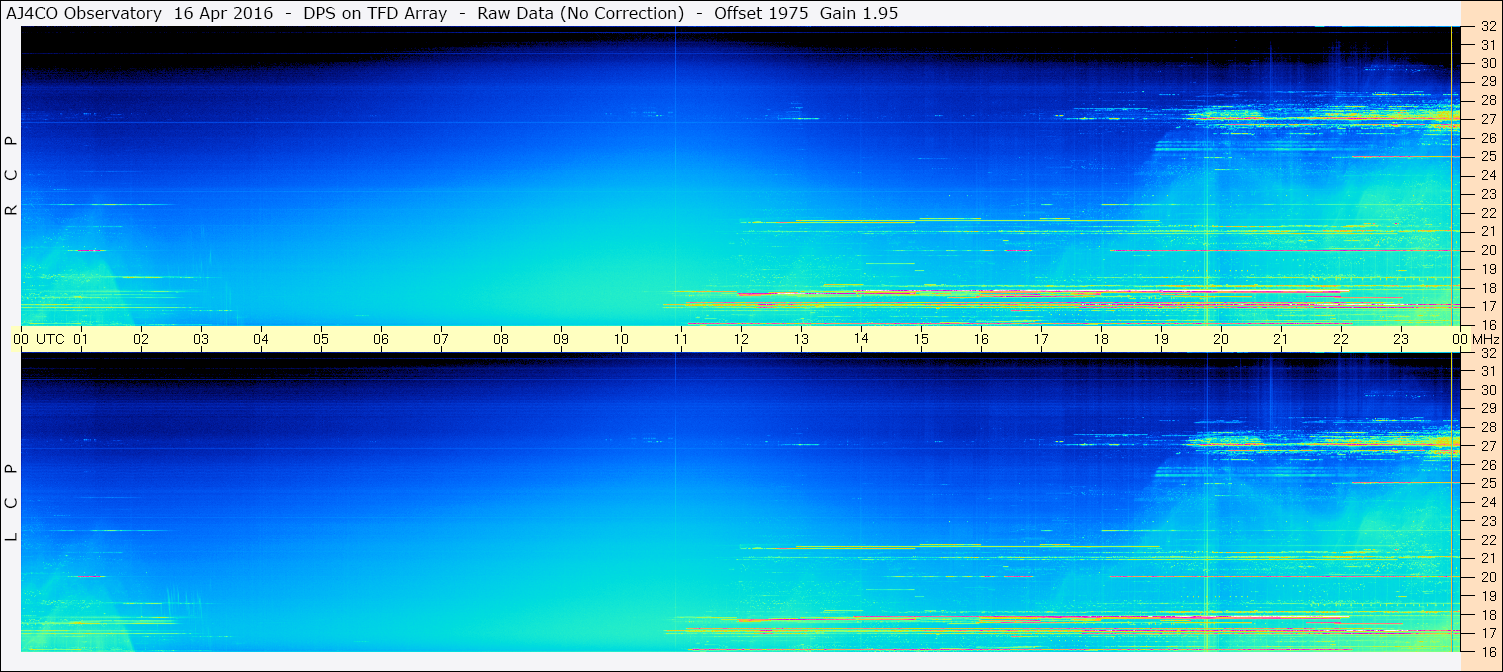The width and height of the screenshot is (1503, 672).
Task: Click the 02 hour mark on time axis
Action: (x=141, y=339)
